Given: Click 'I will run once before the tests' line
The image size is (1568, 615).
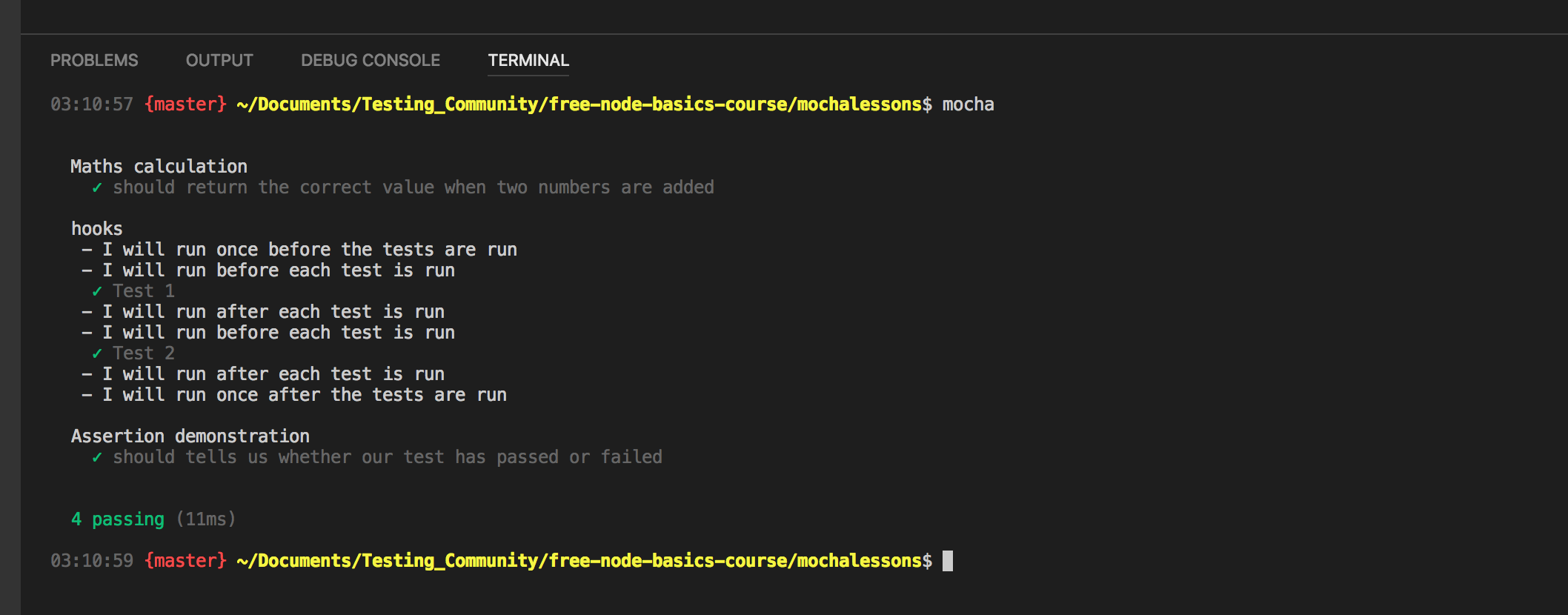Looking at the screenshot, I should 309,250.
